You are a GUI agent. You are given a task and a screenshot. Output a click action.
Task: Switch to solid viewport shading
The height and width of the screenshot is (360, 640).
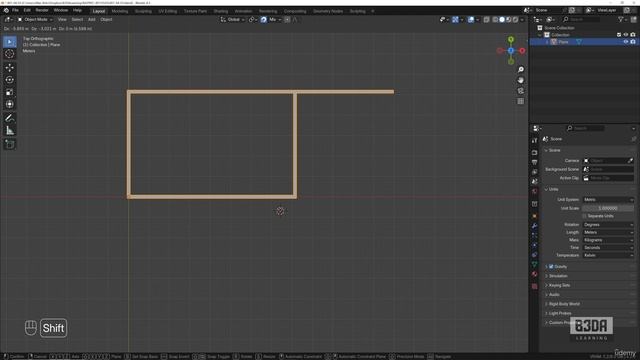(x=502, y=20)
